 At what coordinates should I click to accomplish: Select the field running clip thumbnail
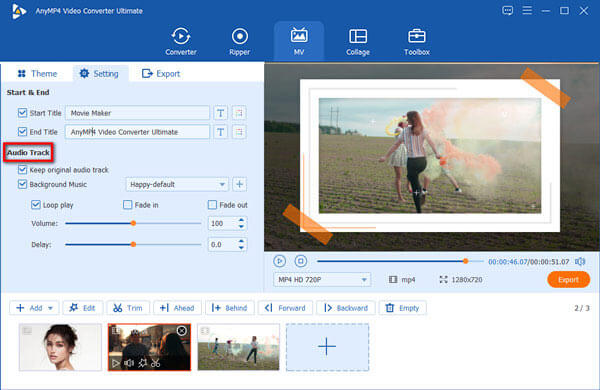click(238, 347)
